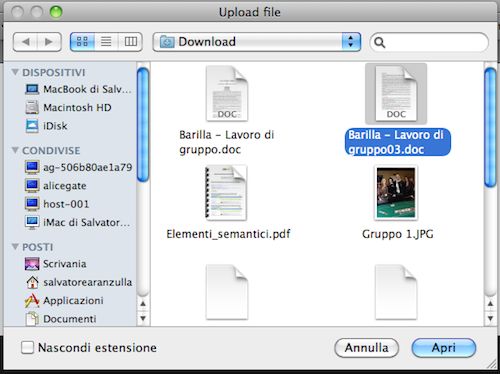Select the unselected Barilla gruppo.doc file icon
Screen dimensions: 500x374
[x=227, y=93]
